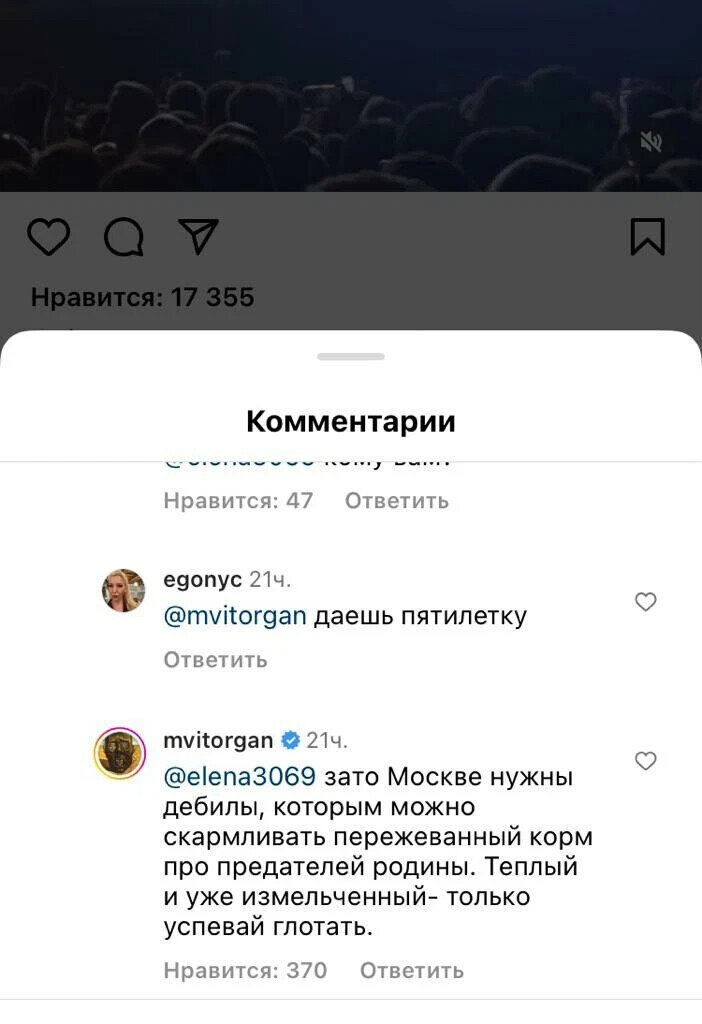Unmute video via muted speaker icon

(x=651, y=141)
